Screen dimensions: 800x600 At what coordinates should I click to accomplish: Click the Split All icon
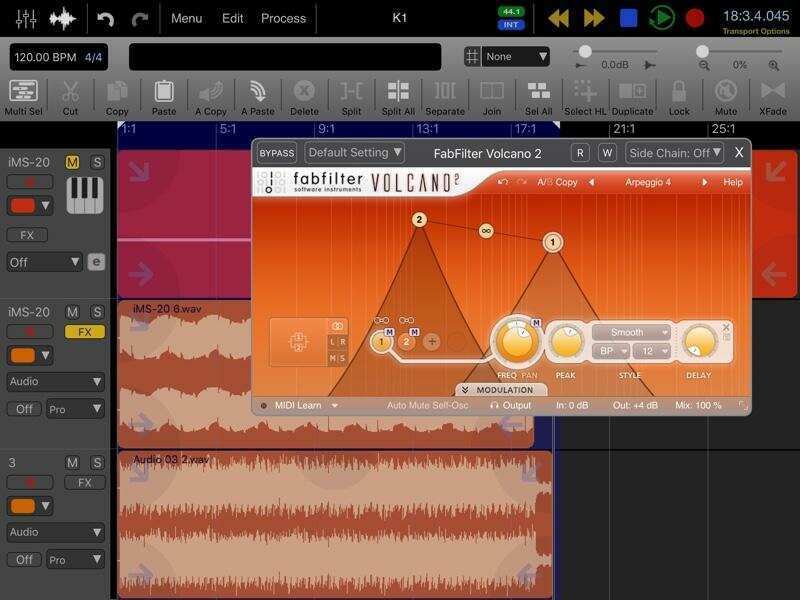coord(398,97)
